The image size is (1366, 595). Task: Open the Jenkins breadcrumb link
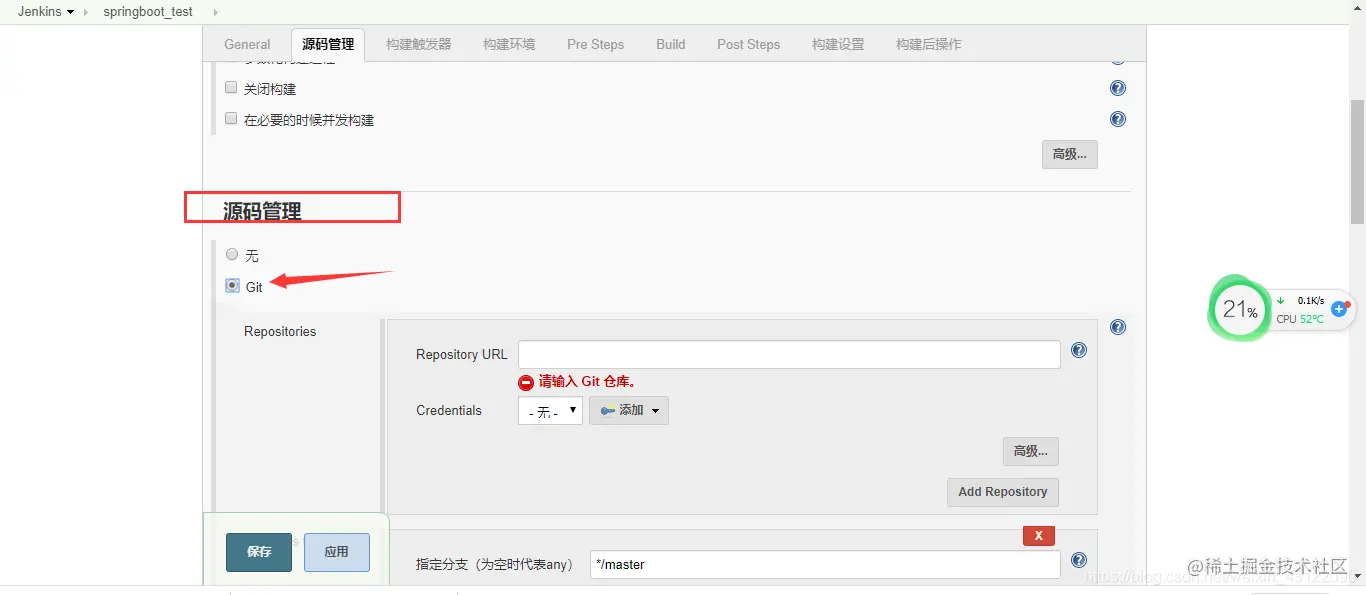[40, 12]
